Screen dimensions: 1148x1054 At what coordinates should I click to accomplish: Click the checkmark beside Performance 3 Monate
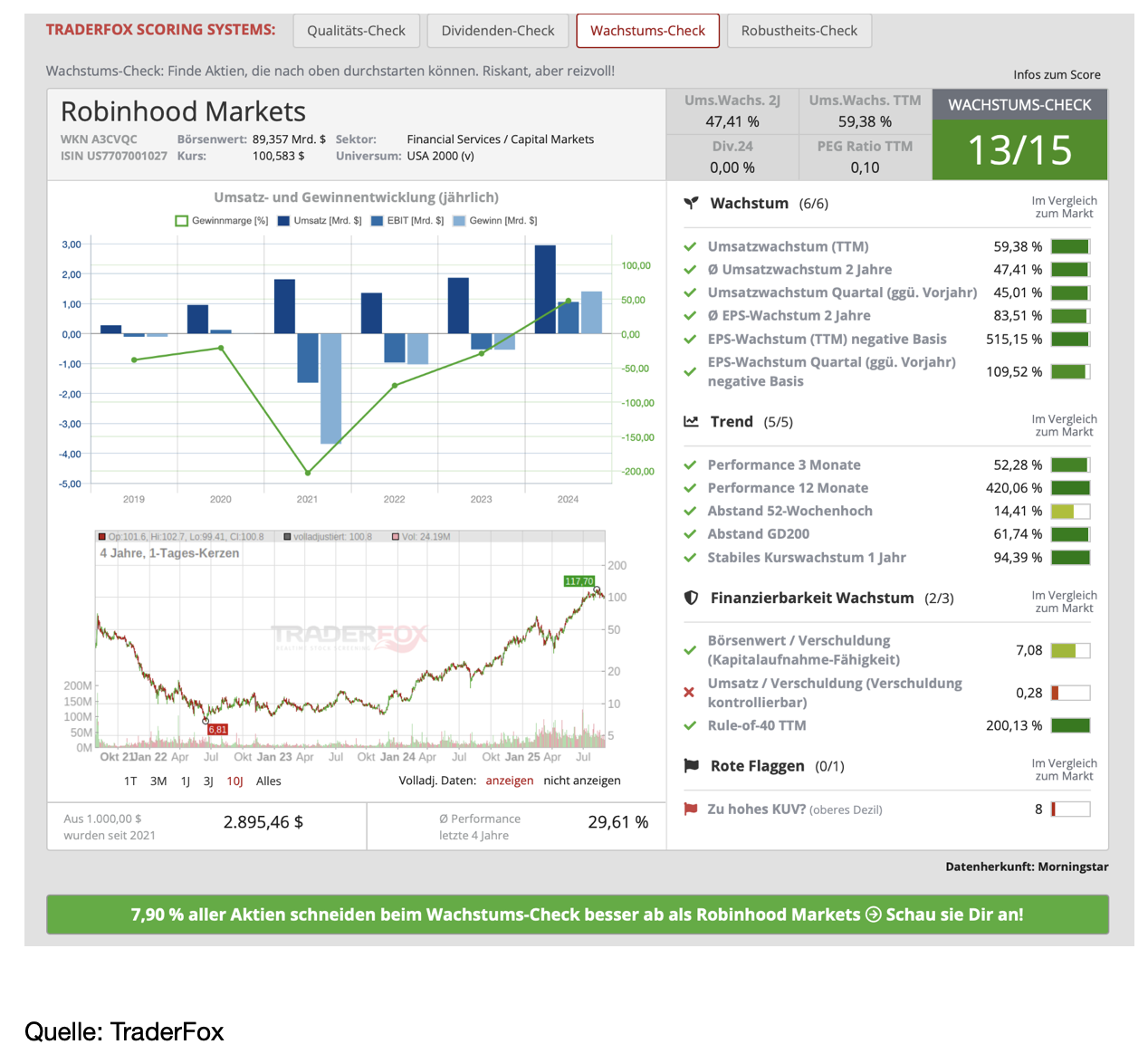tap(690, 465)
